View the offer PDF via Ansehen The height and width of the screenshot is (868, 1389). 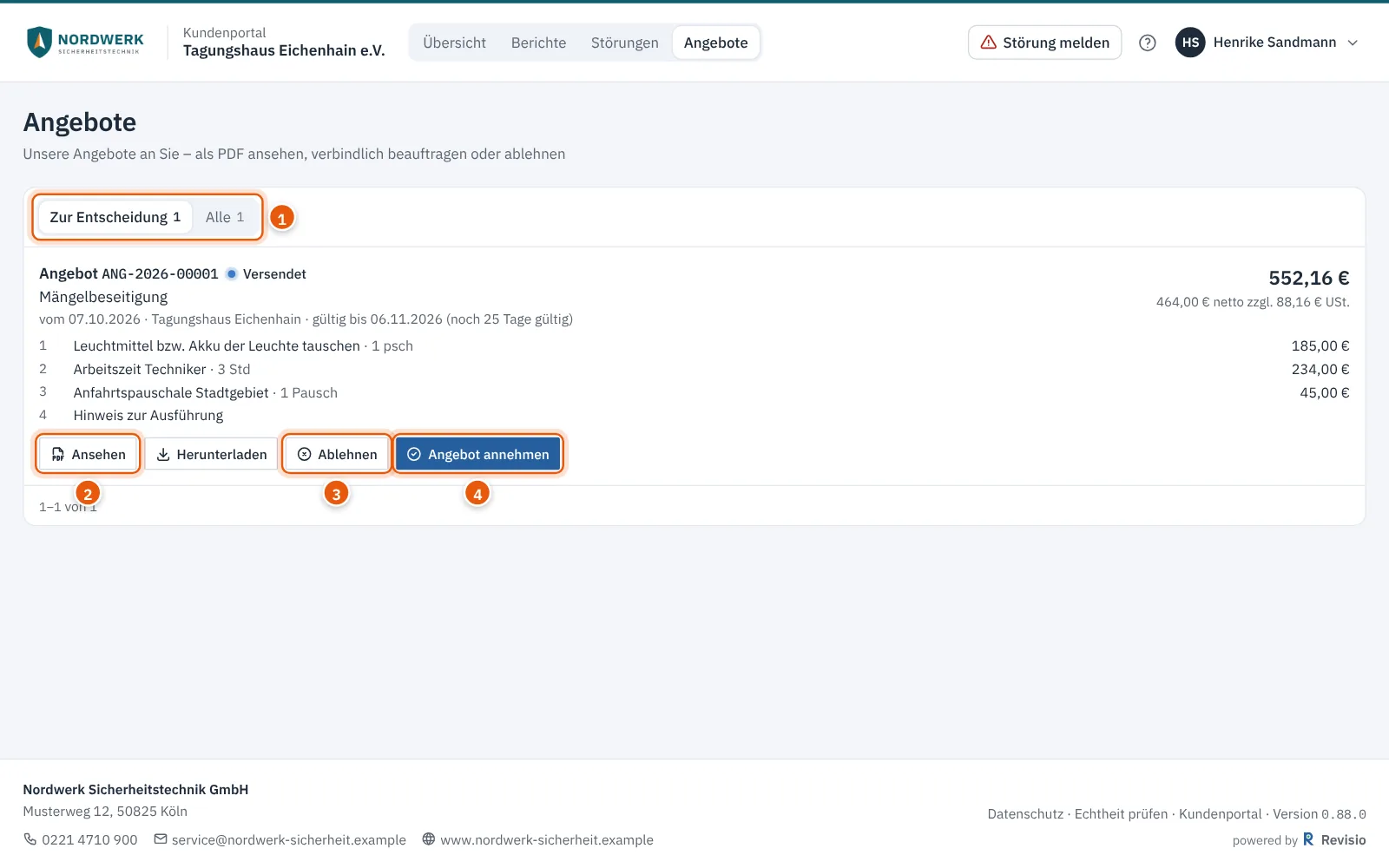[x=88, y=454]
